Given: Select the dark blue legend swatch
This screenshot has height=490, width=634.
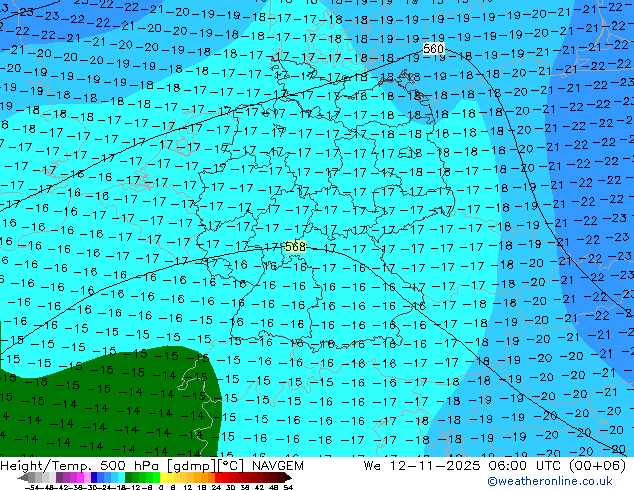Looking at the screenshot, I should (x=94, y=477).
